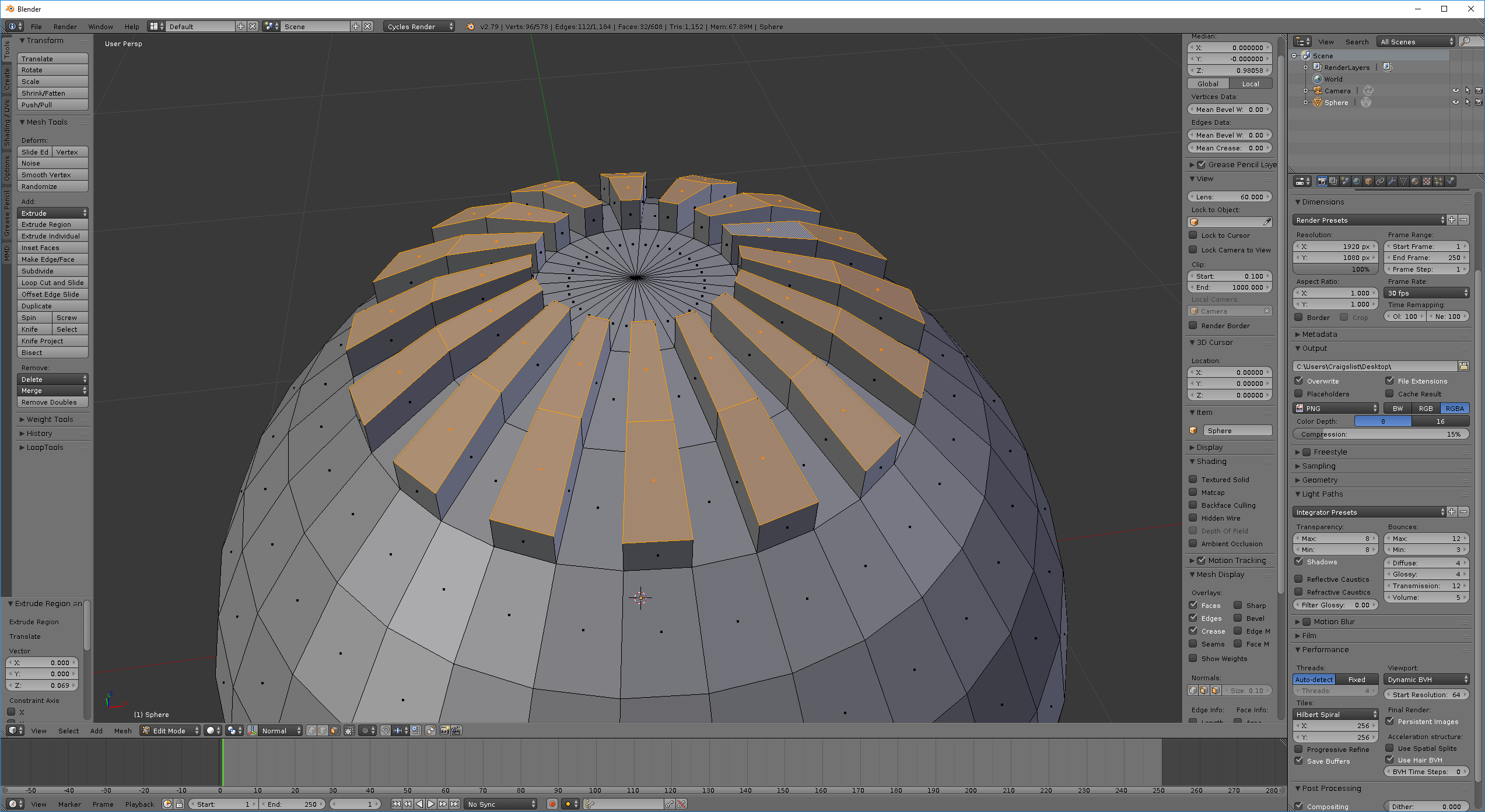
Task: Click the Remove Doubles button
Action: [52, 402]
